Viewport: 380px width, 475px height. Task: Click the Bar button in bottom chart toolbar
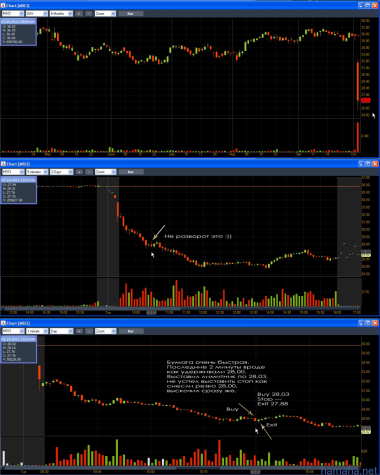pos(131,331)
